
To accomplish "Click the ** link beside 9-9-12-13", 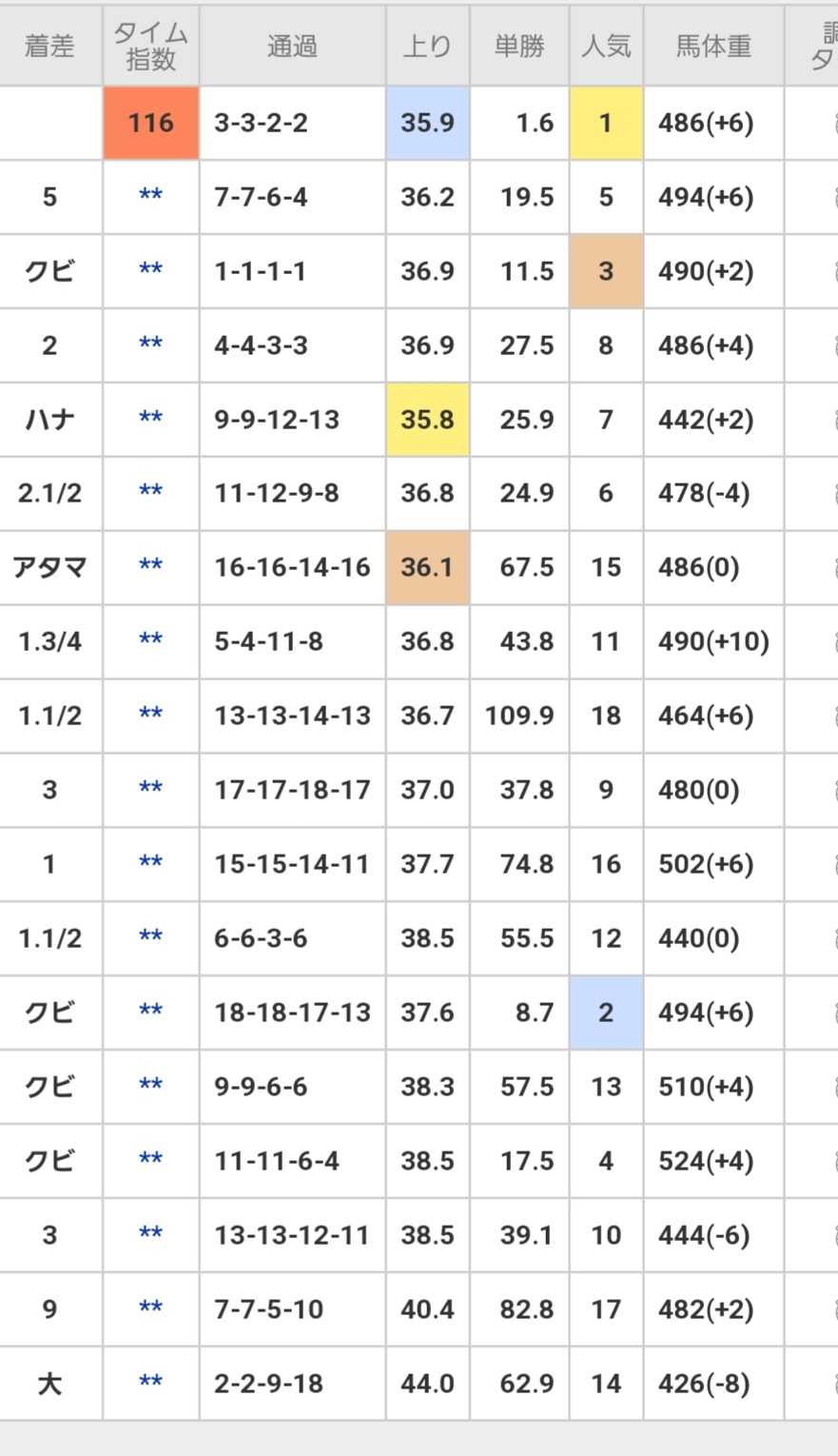I will 150,418.
